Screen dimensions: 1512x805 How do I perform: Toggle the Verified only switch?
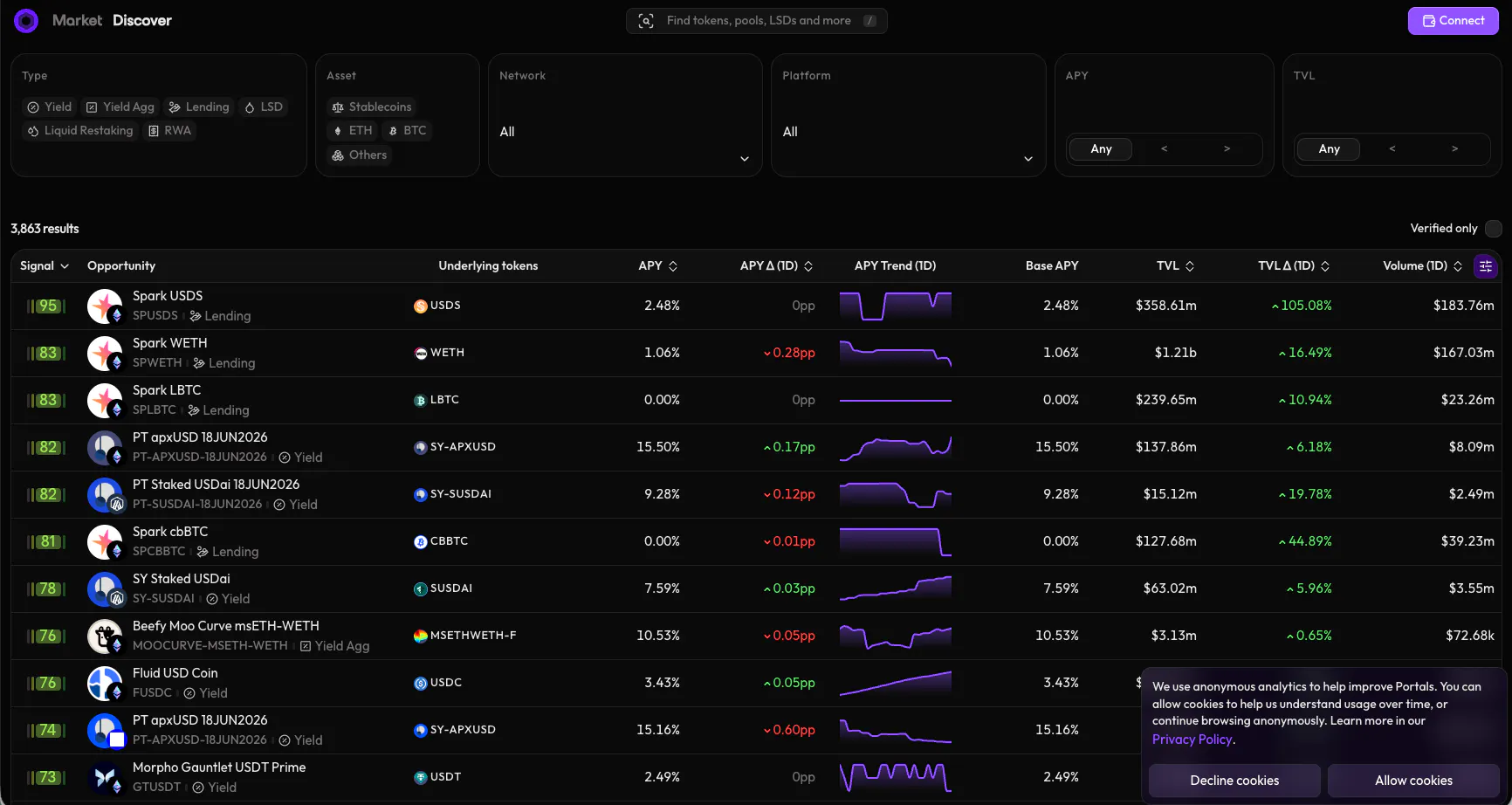(1493, 229)
